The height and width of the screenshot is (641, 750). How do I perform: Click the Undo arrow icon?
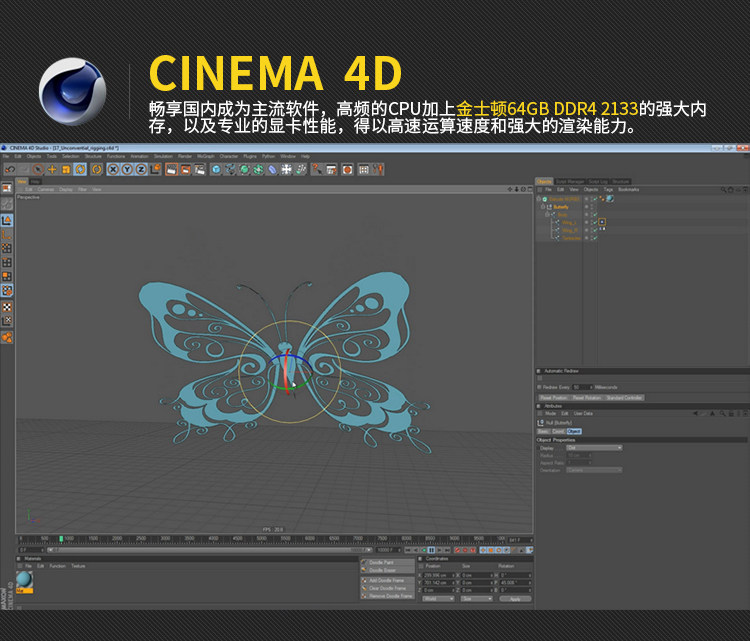point(10,169)
